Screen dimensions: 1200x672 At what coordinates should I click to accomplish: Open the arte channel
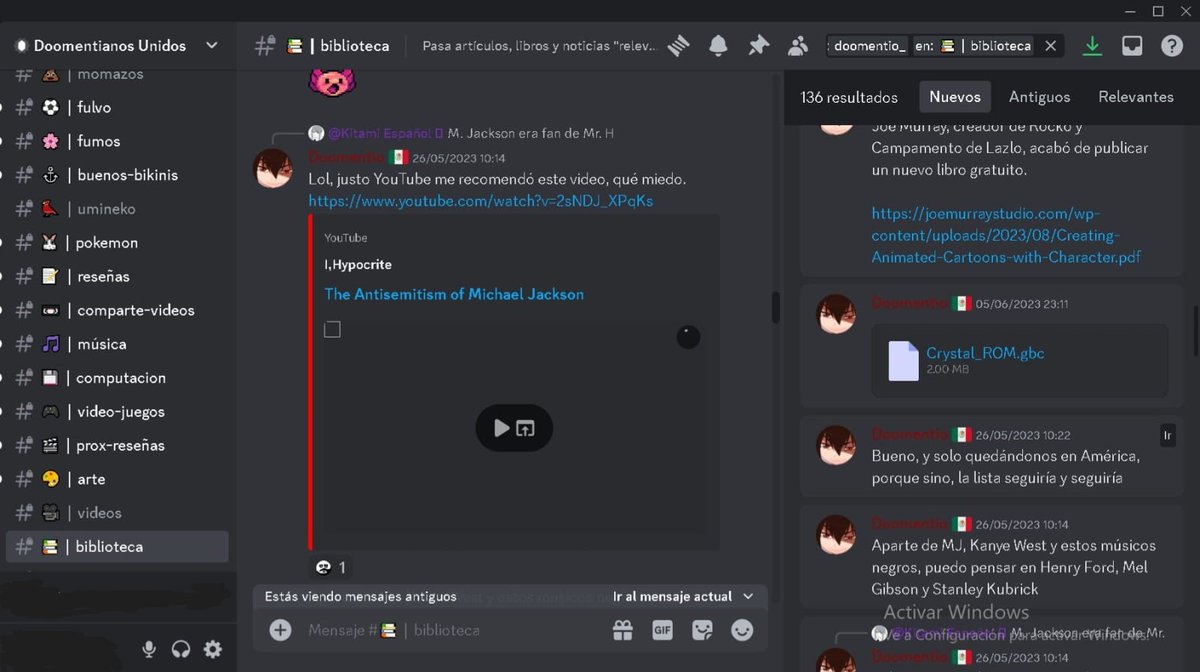point(115,479)
